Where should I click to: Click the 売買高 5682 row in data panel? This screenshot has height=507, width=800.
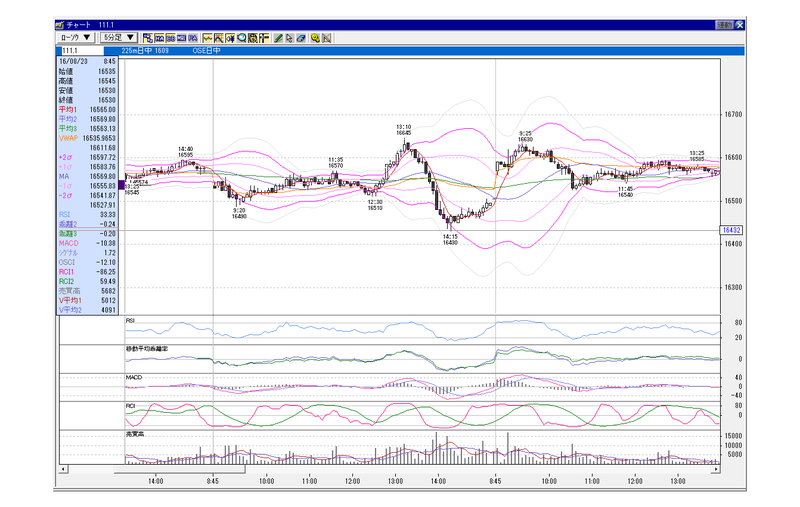pyautogui.click(x=87, y=291)
